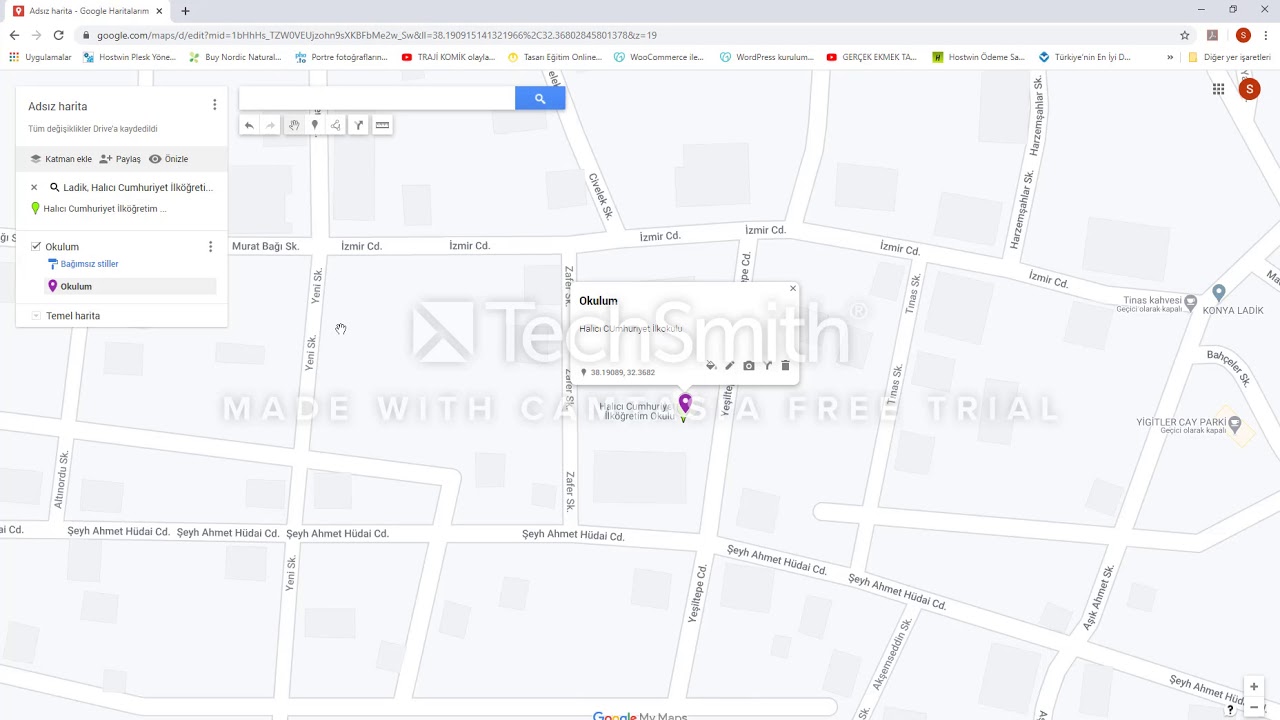Open Diğer yer işaretleri bookmarks folder
The width and height of the screenshot is (1280, 720).
click(1229, 57)
